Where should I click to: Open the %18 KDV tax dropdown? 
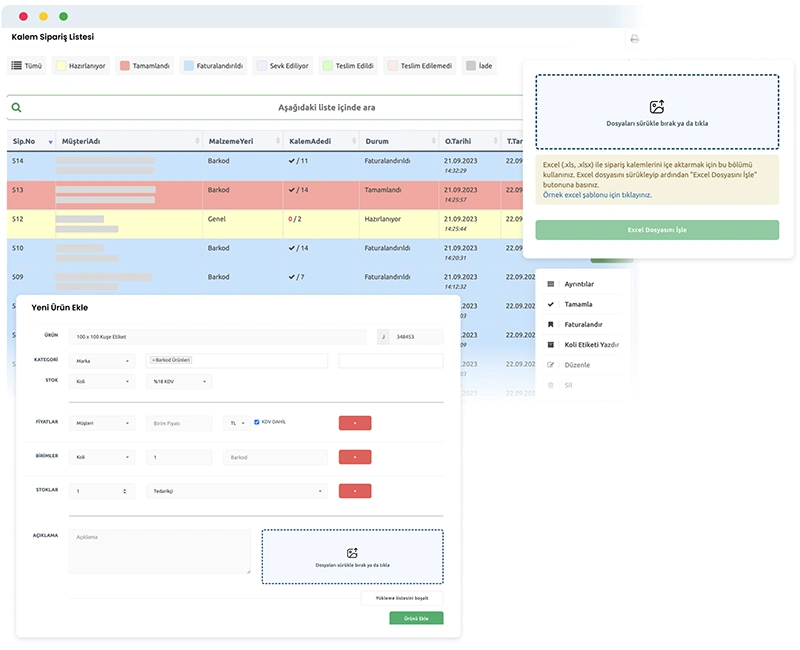point(179,382)
